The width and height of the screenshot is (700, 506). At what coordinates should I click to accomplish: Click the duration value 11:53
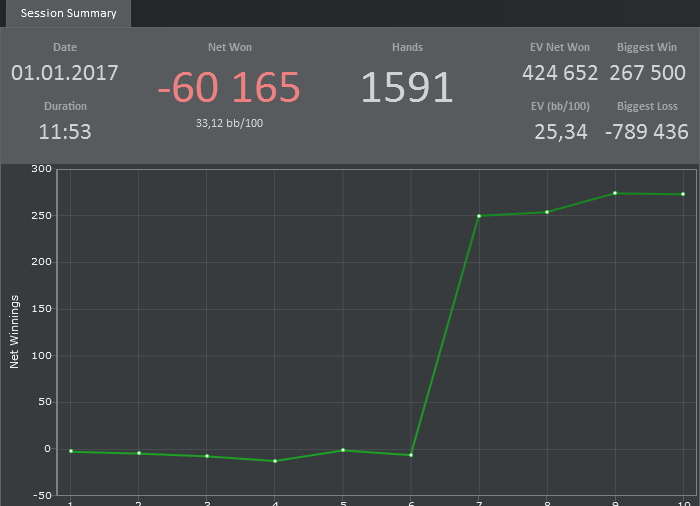point(65,132)
